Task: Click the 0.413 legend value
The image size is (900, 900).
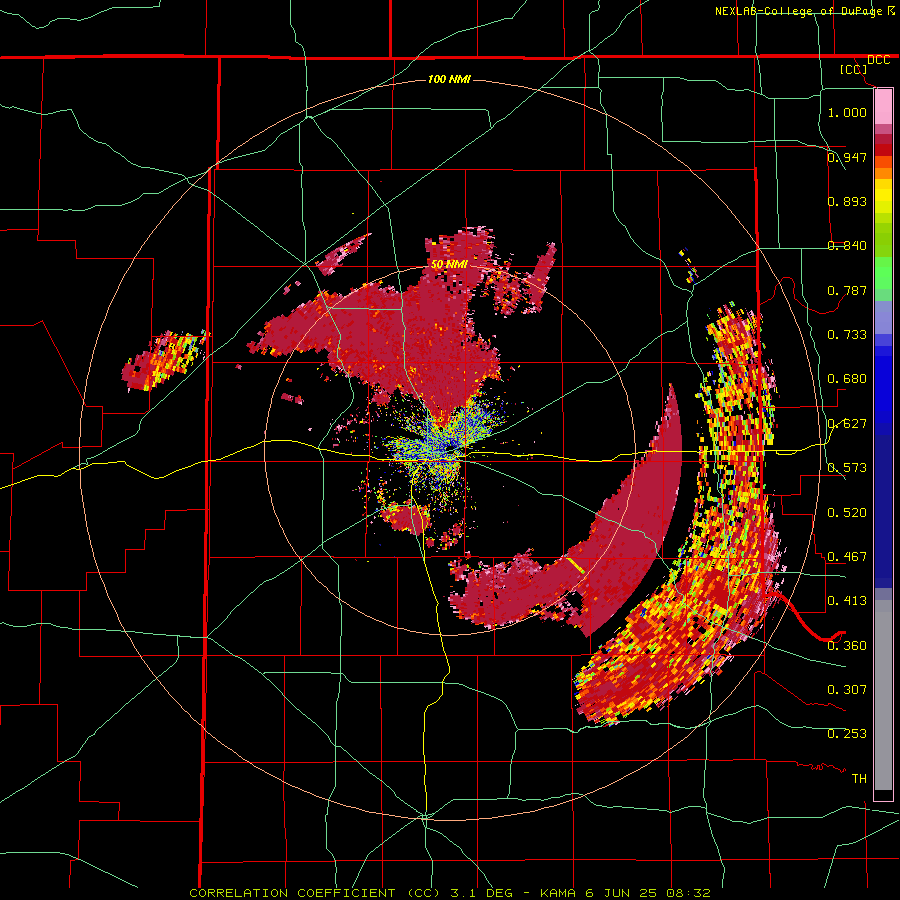Action: pos(847,601)
